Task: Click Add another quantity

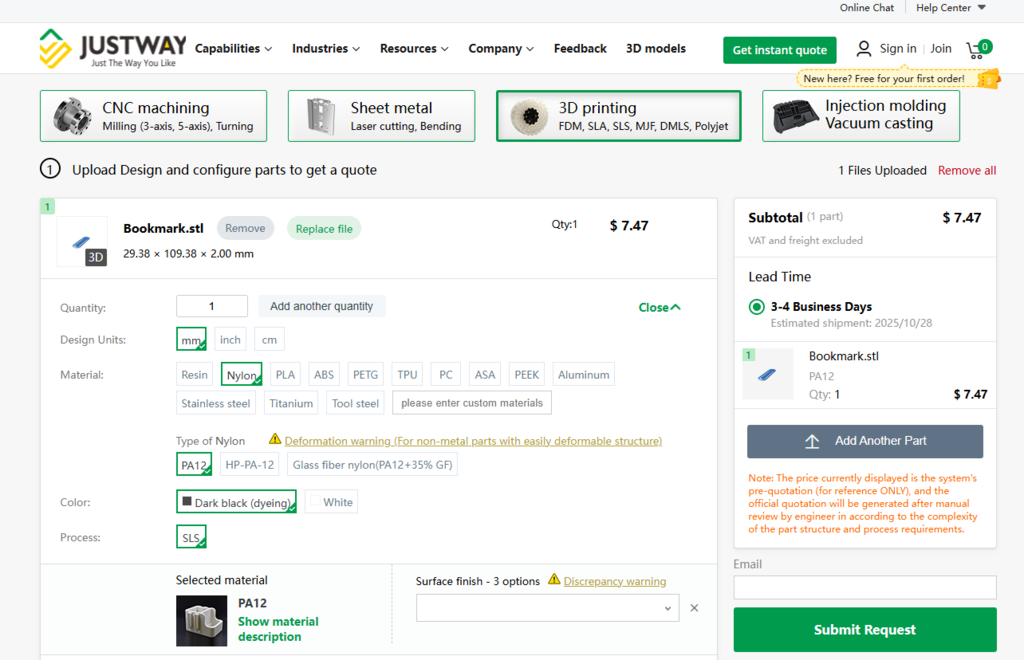Action: point(321,306)
